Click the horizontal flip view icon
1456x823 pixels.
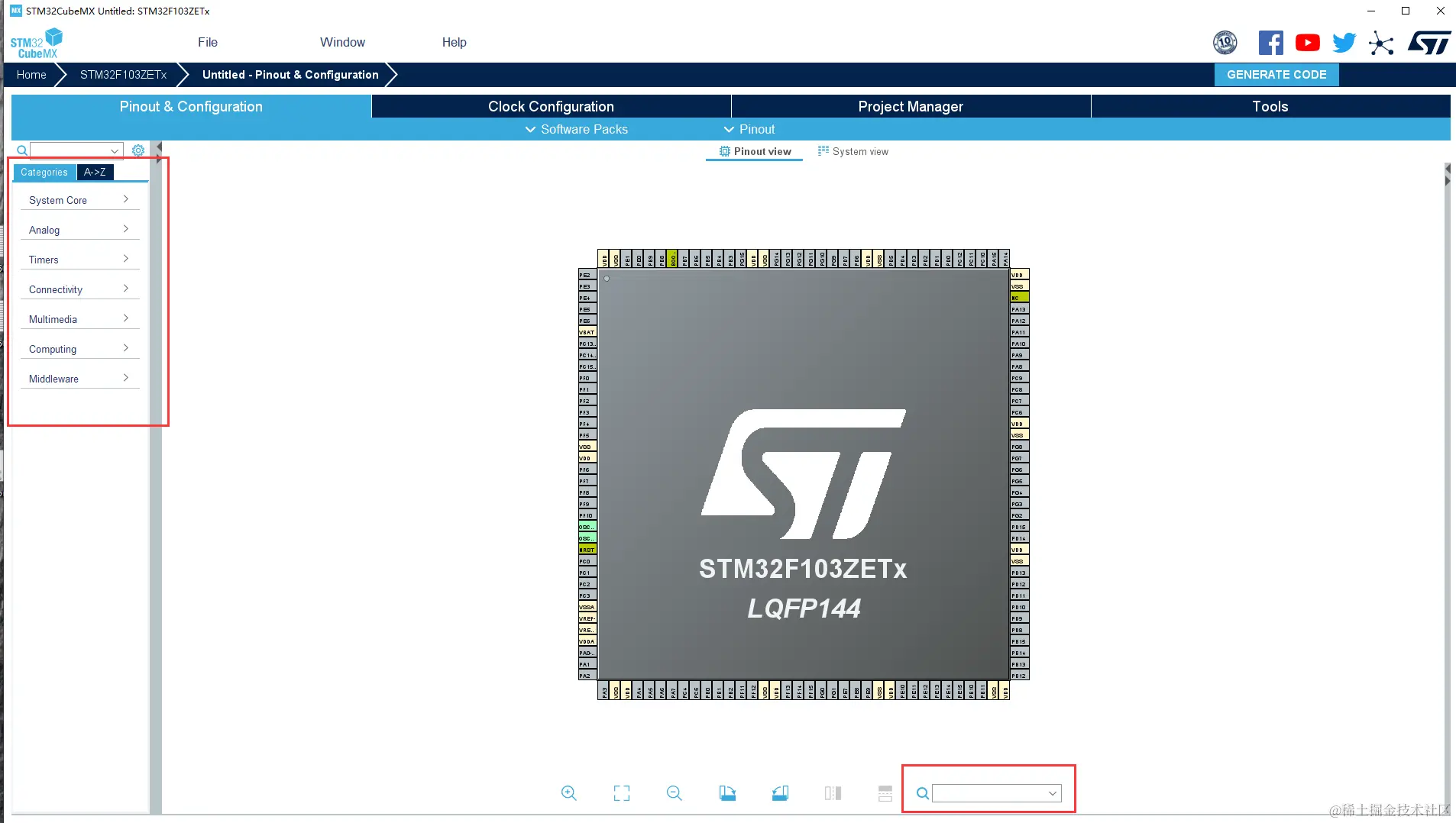pos(833,793)
